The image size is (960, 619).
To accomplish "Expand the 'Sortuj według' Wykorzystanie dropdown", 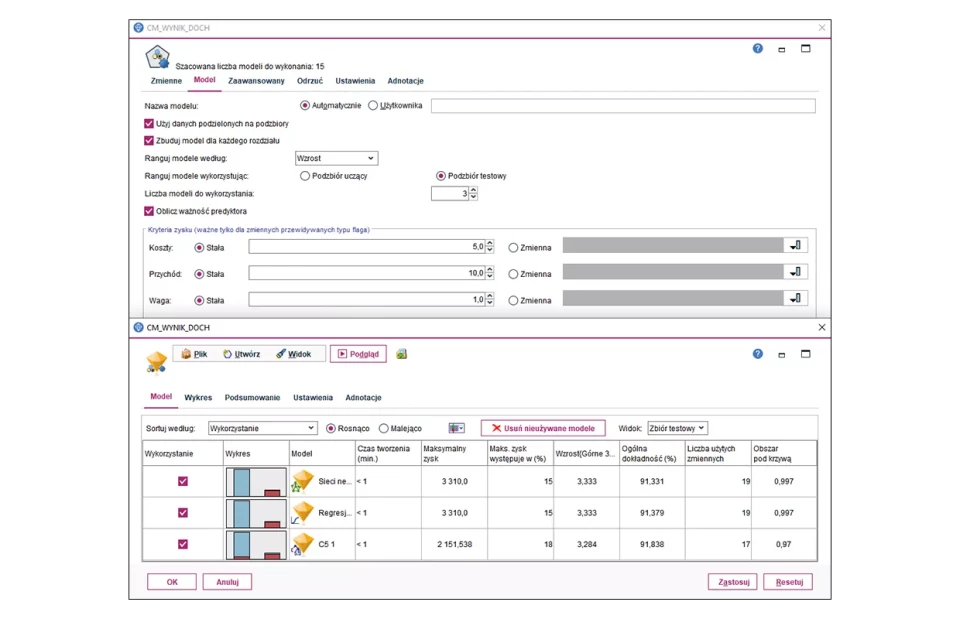I will point(262,428).
